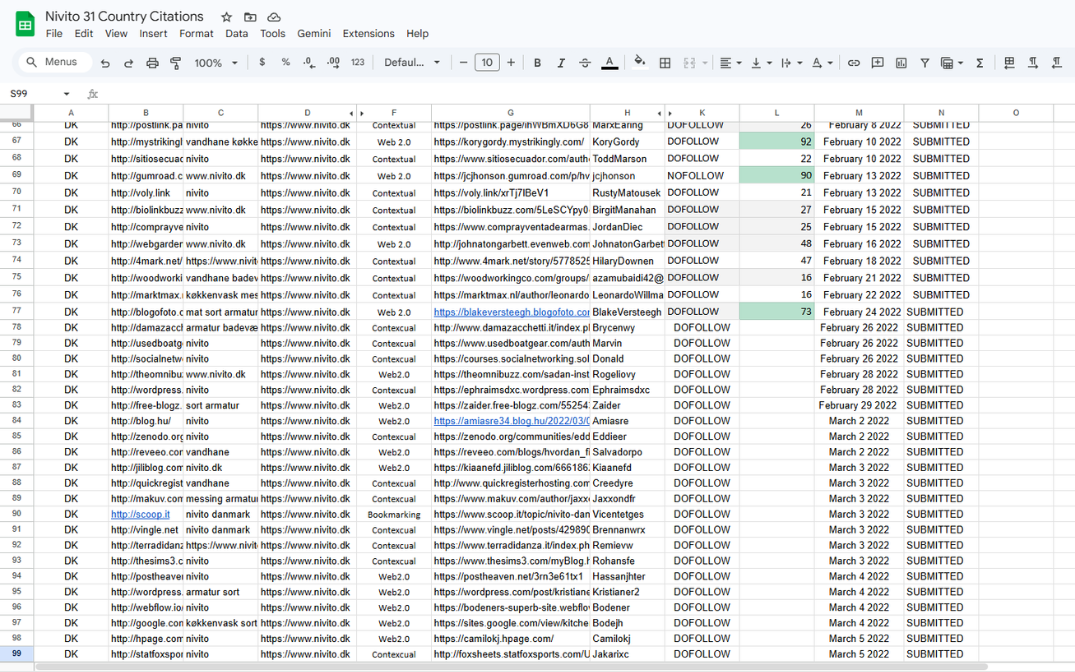Open the Data menu
This screenshot has width=1075, height=672.
click(236, 33)
